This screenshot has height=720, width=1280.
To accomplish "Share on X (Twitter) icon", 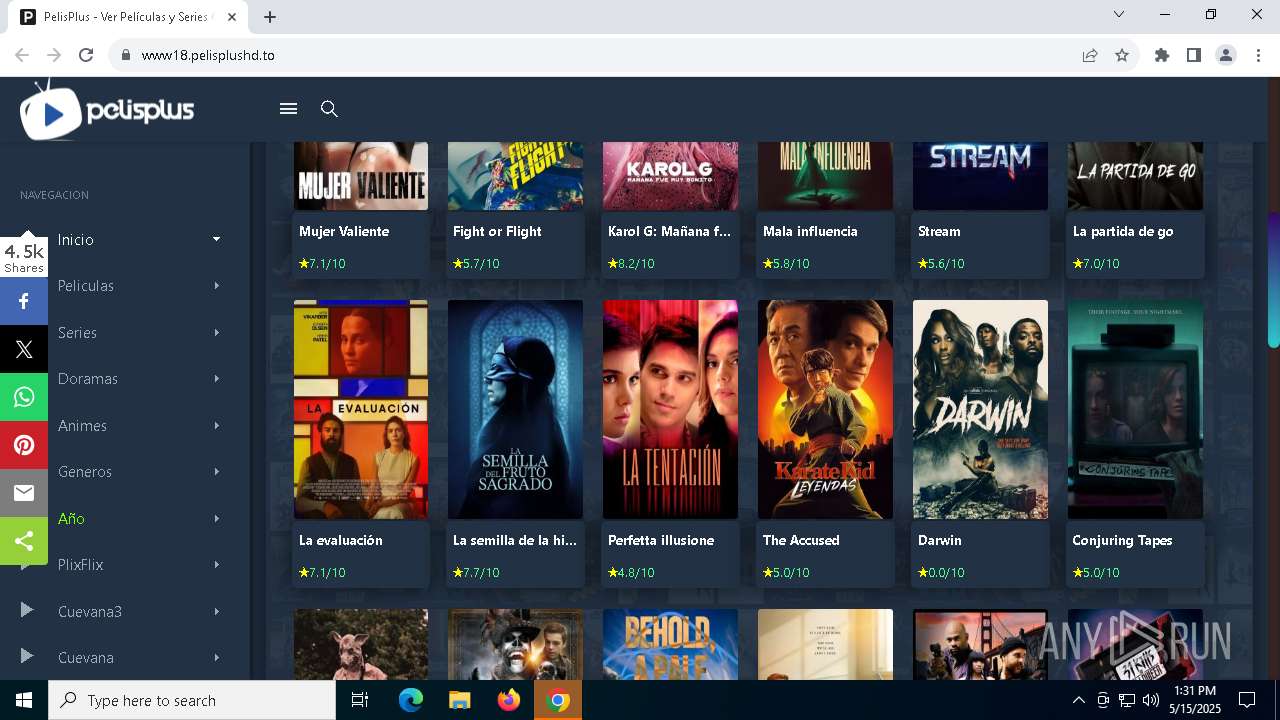I will pos(24,349).
